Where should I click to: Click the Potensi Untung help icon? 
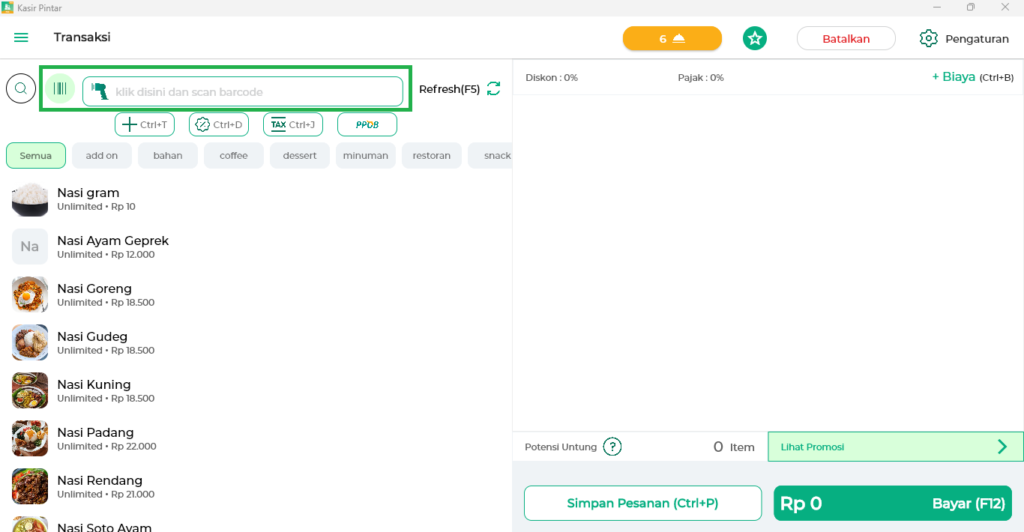612,447
